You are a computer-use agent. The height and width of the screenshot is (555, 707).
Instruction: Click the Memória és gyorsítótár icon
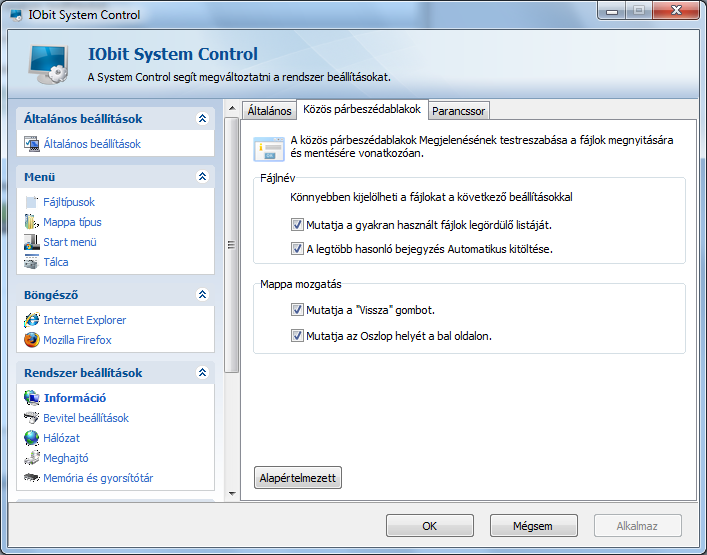[32, 477]
